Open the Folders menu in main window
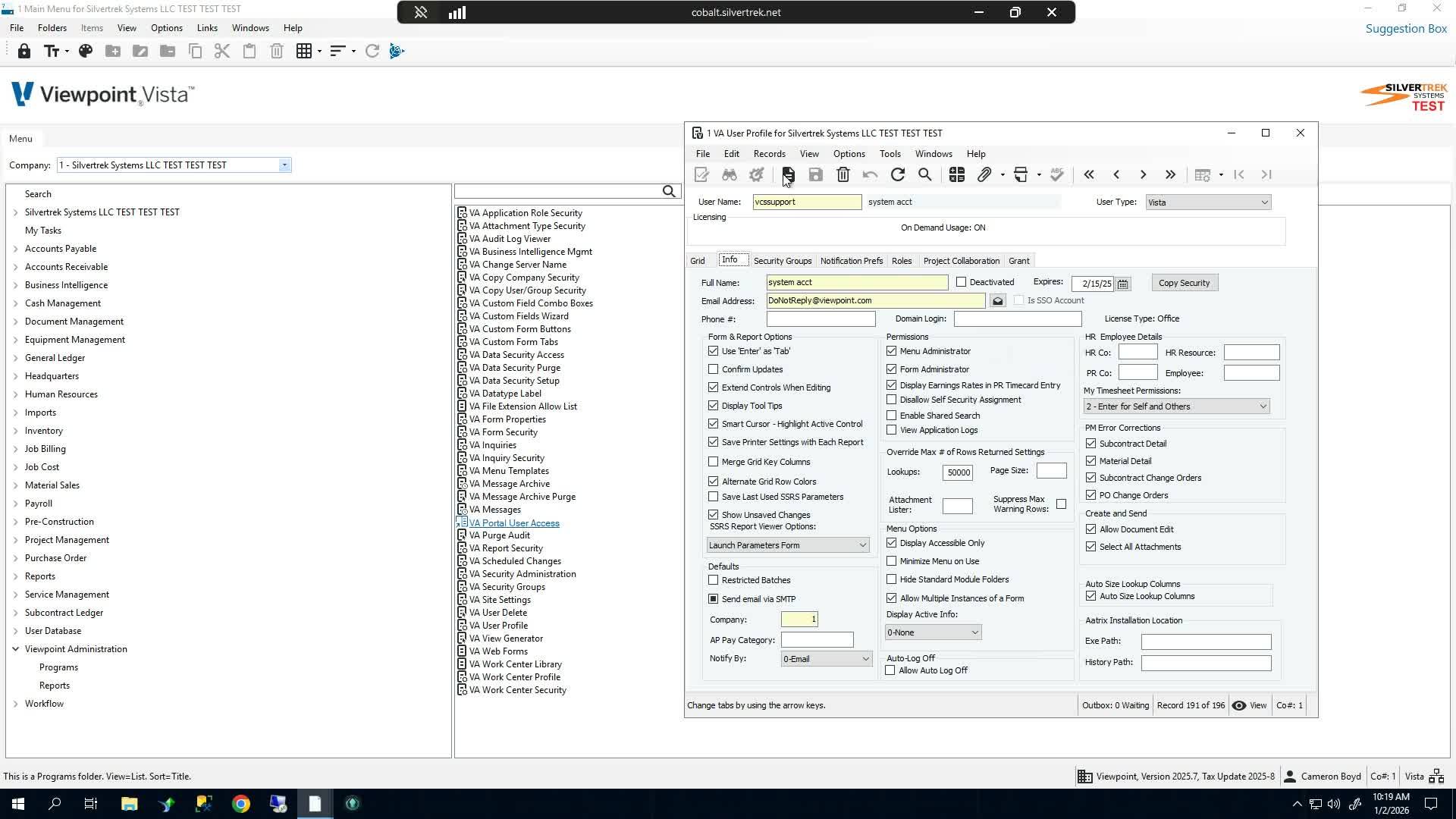Screen dimensions: 1456x819 [52, 28]
